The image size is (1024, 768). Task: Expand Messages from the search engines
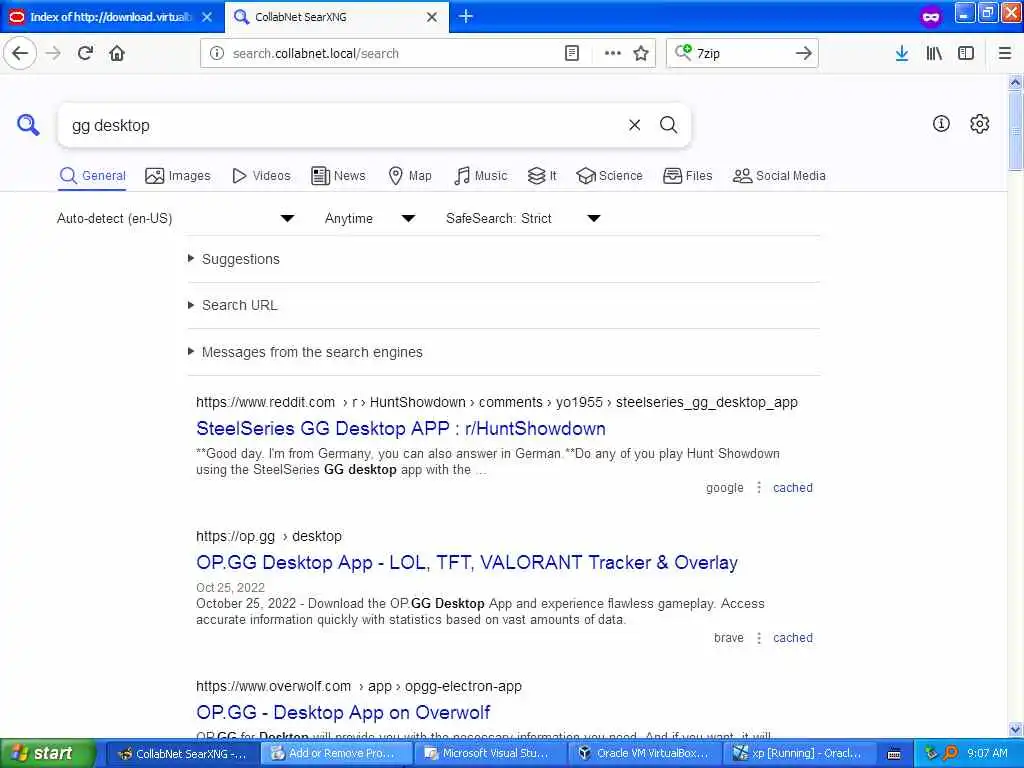coord(312,353)
